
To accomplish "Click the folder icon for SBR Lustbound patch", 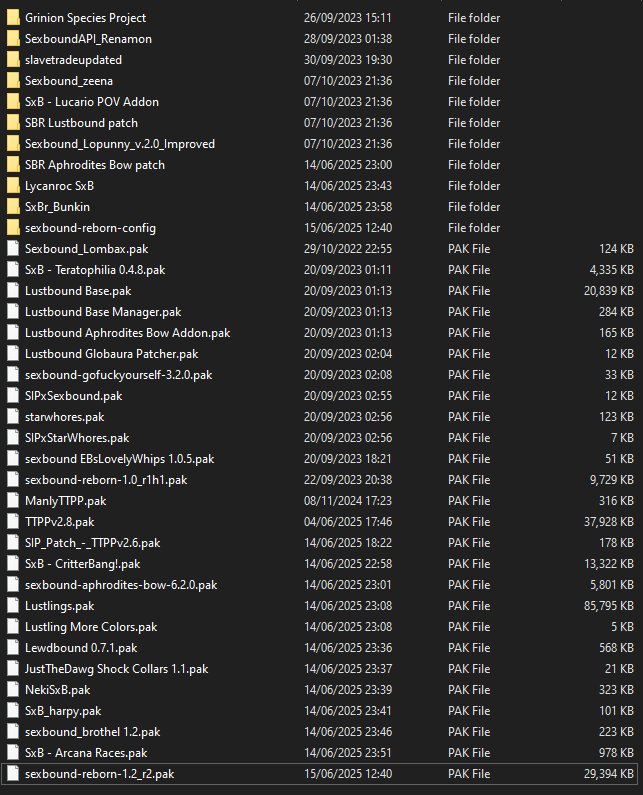I will (x=13, y=123).
